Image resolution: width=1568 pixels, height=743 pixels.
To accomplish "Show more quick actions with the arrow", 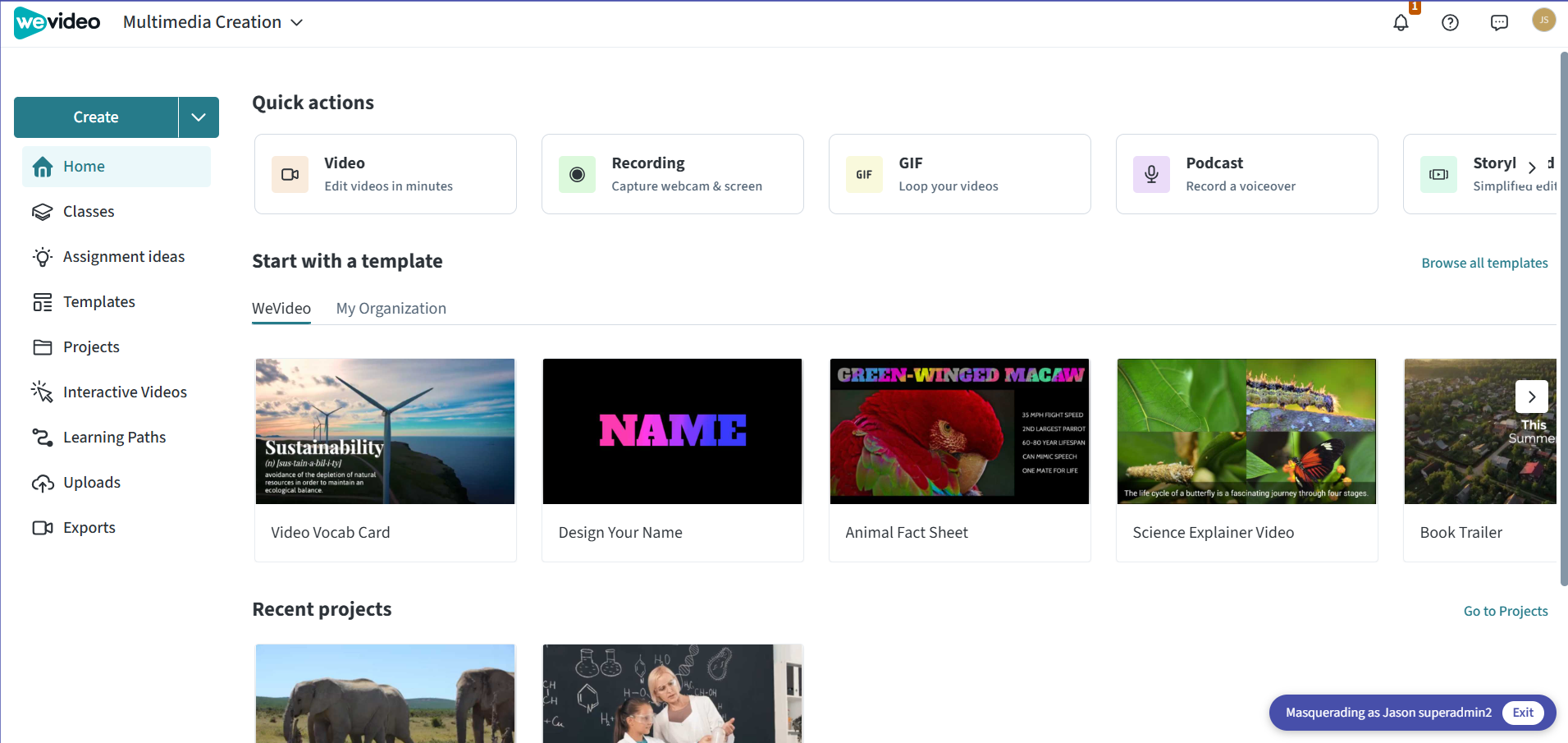I will [x=1532, y=167].
